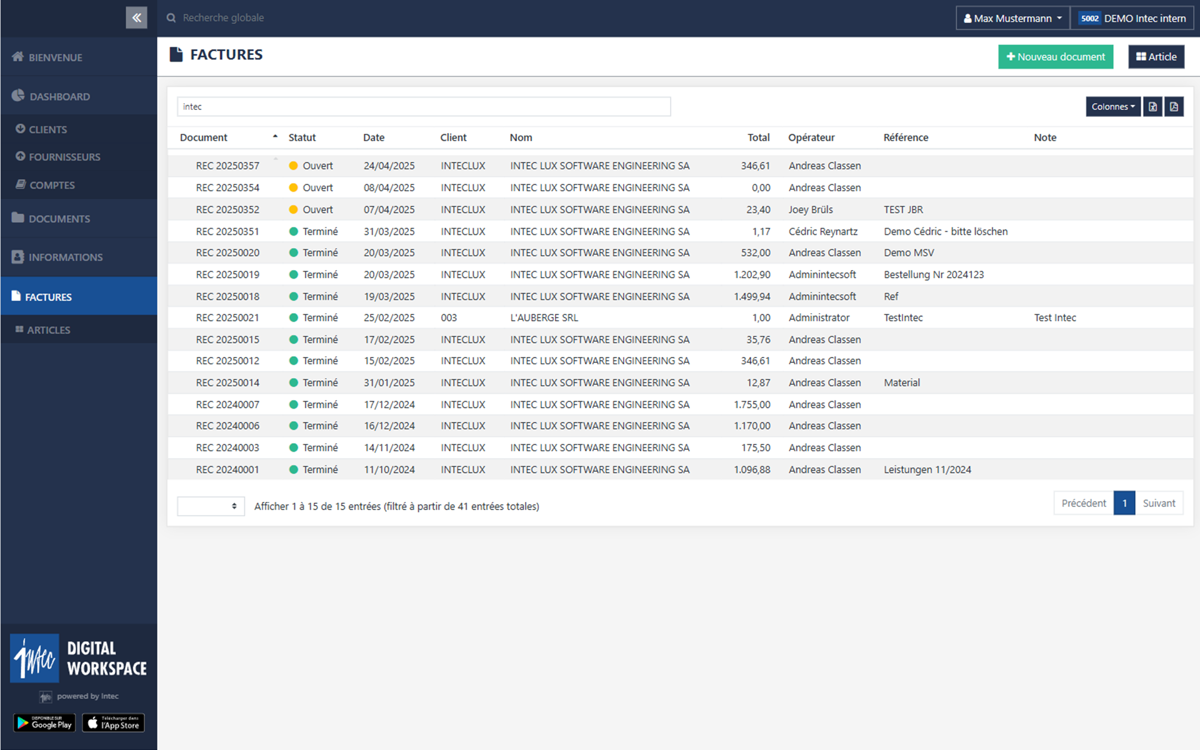Open invoice REC 20250352
This screenshot has width=1200, height=750.
227,210
